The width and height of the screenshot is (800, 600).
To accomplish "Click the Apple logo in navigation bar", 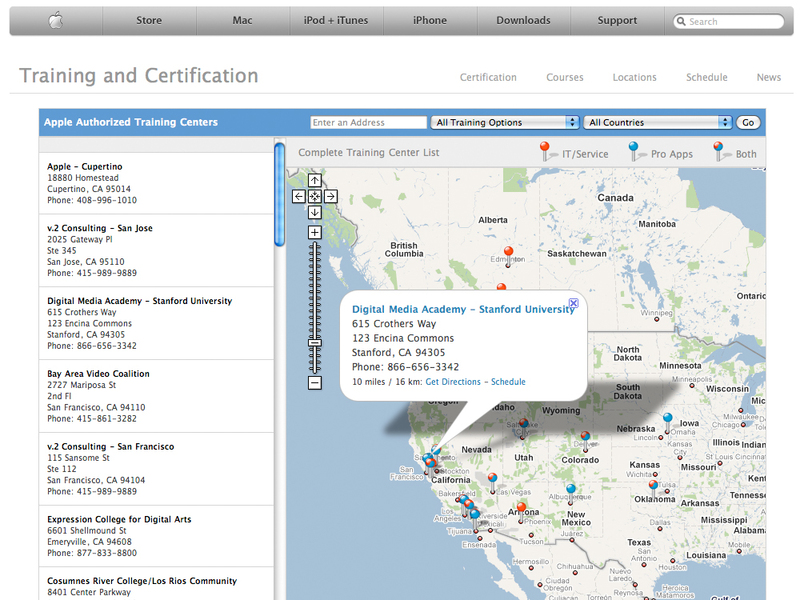I will click(56, 20).
